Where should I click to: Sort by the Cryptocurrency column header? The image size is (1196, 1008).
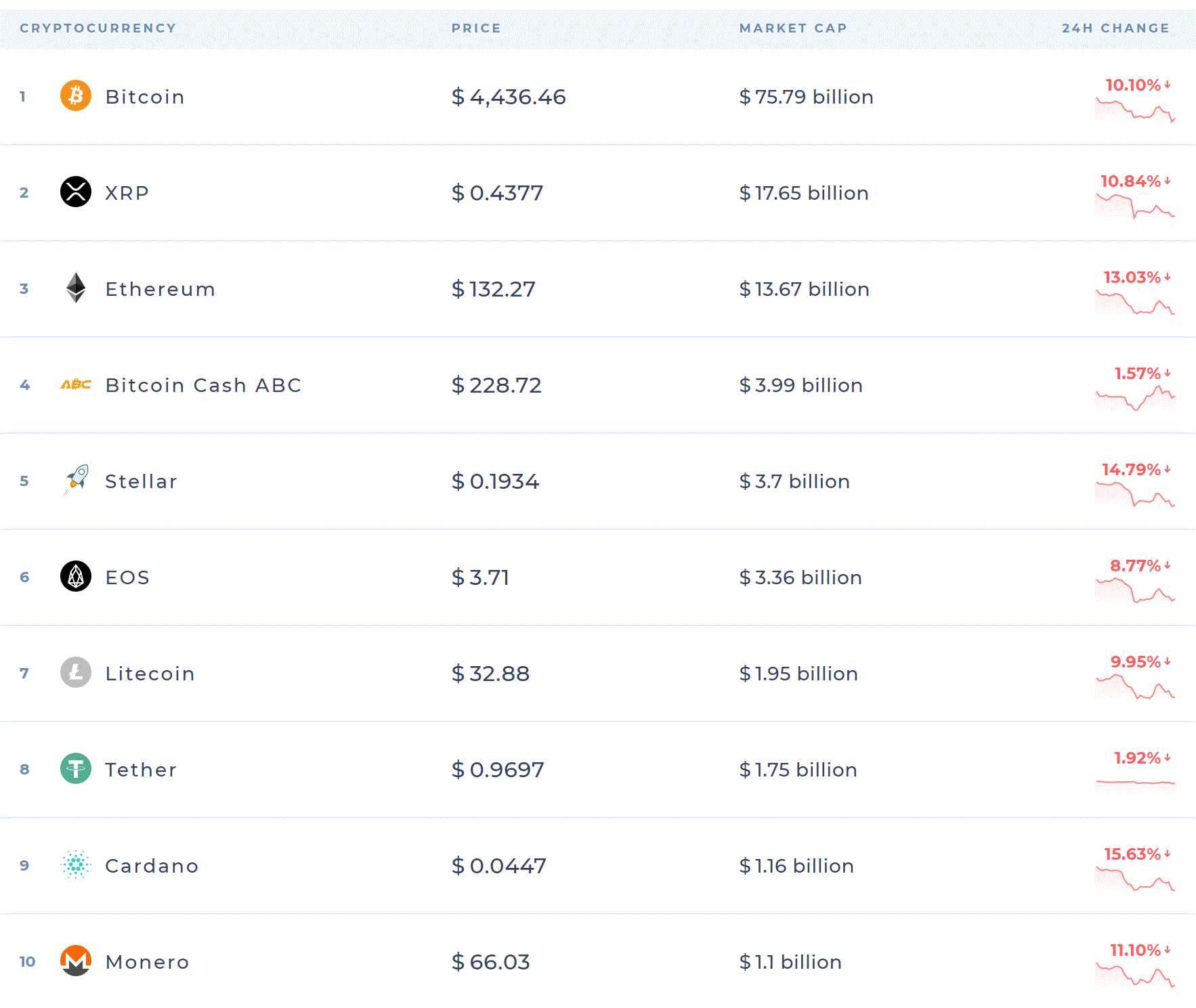98,28
